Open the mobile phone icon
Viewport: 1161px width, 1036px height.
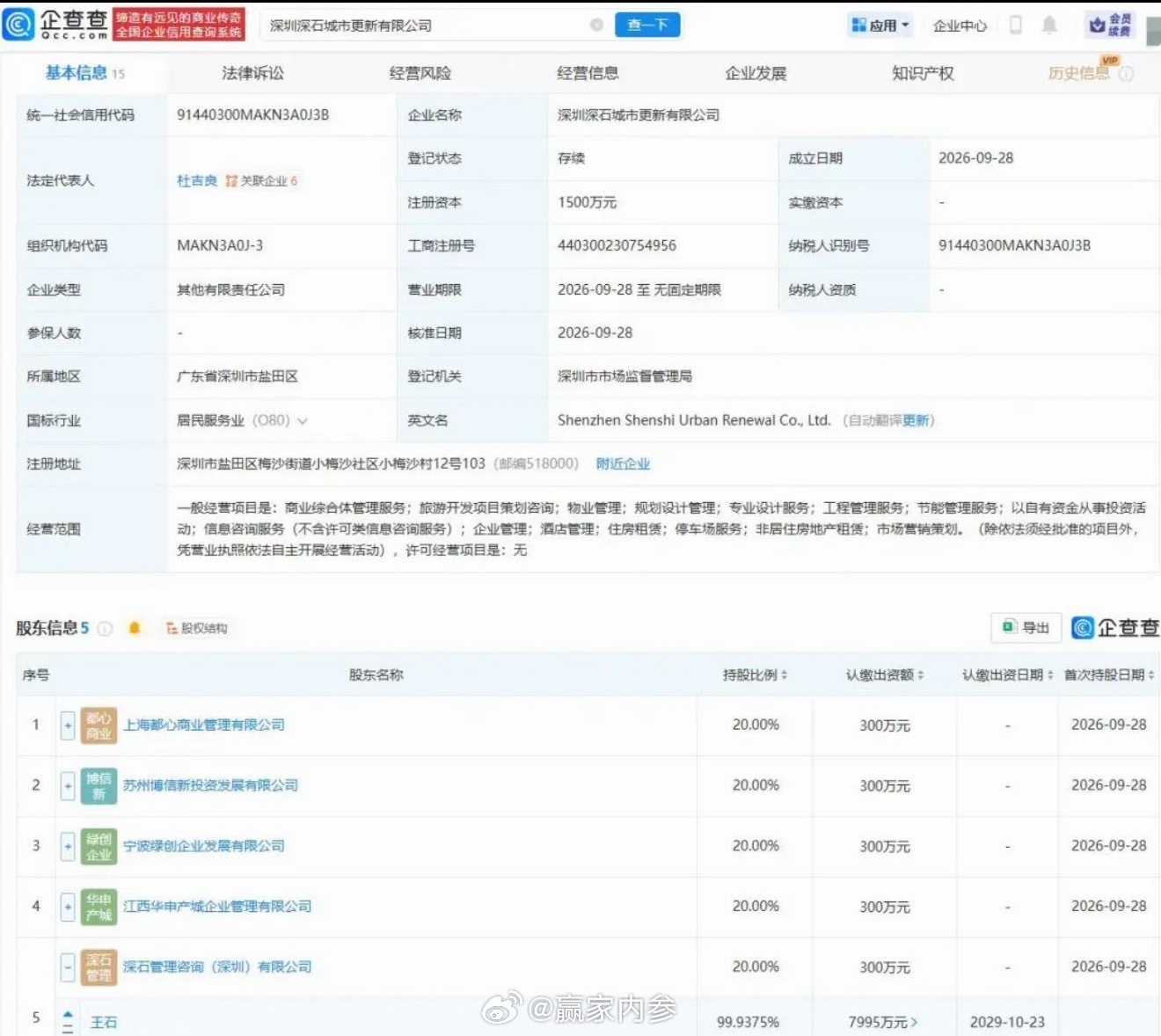pyautogui.click(x=1016, y=26)
